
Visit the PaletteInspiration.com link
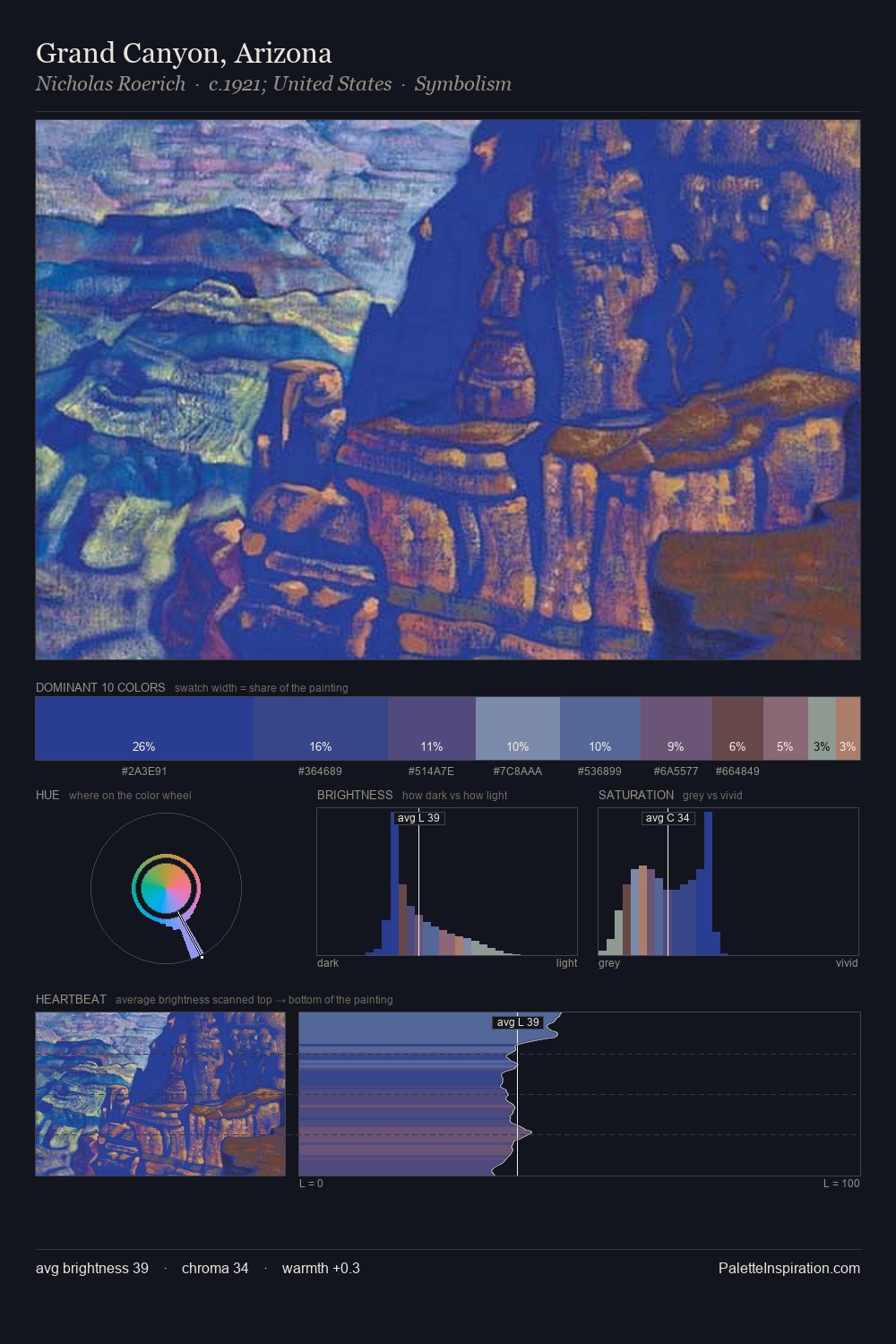789,1268
